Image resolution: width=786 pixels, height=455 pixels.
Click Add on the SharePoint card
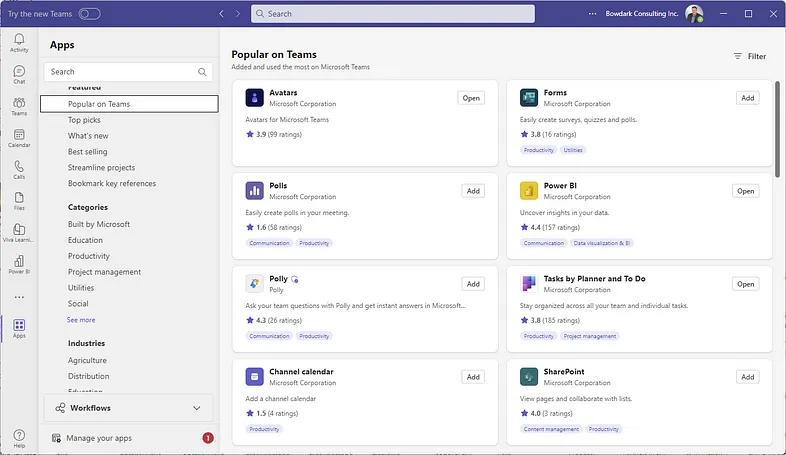coord(747,377)
